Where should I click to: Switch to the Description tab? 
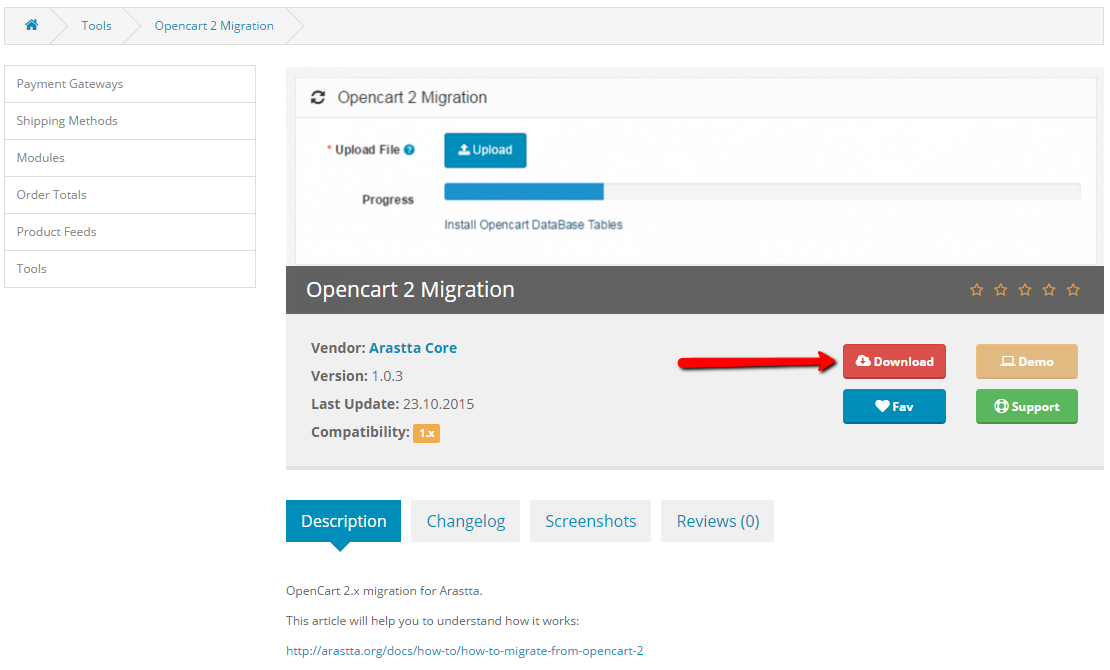coord(343,521)
